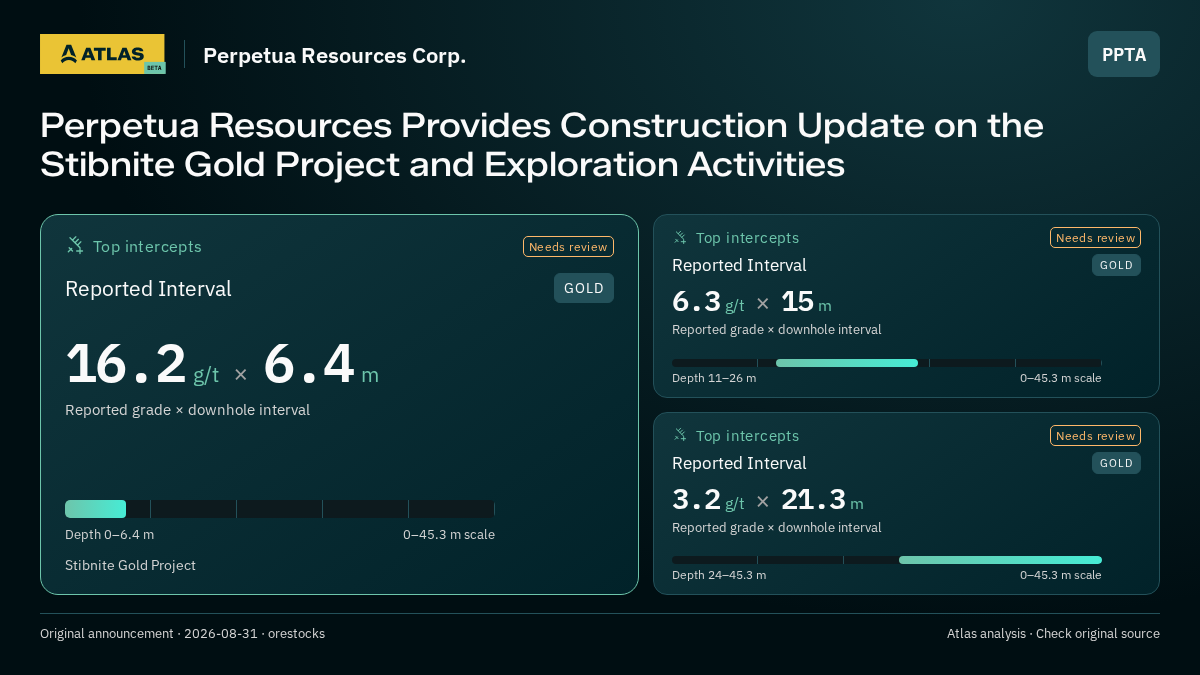Click Needs review badge on the 16.2 g/t card

[568, 247]
